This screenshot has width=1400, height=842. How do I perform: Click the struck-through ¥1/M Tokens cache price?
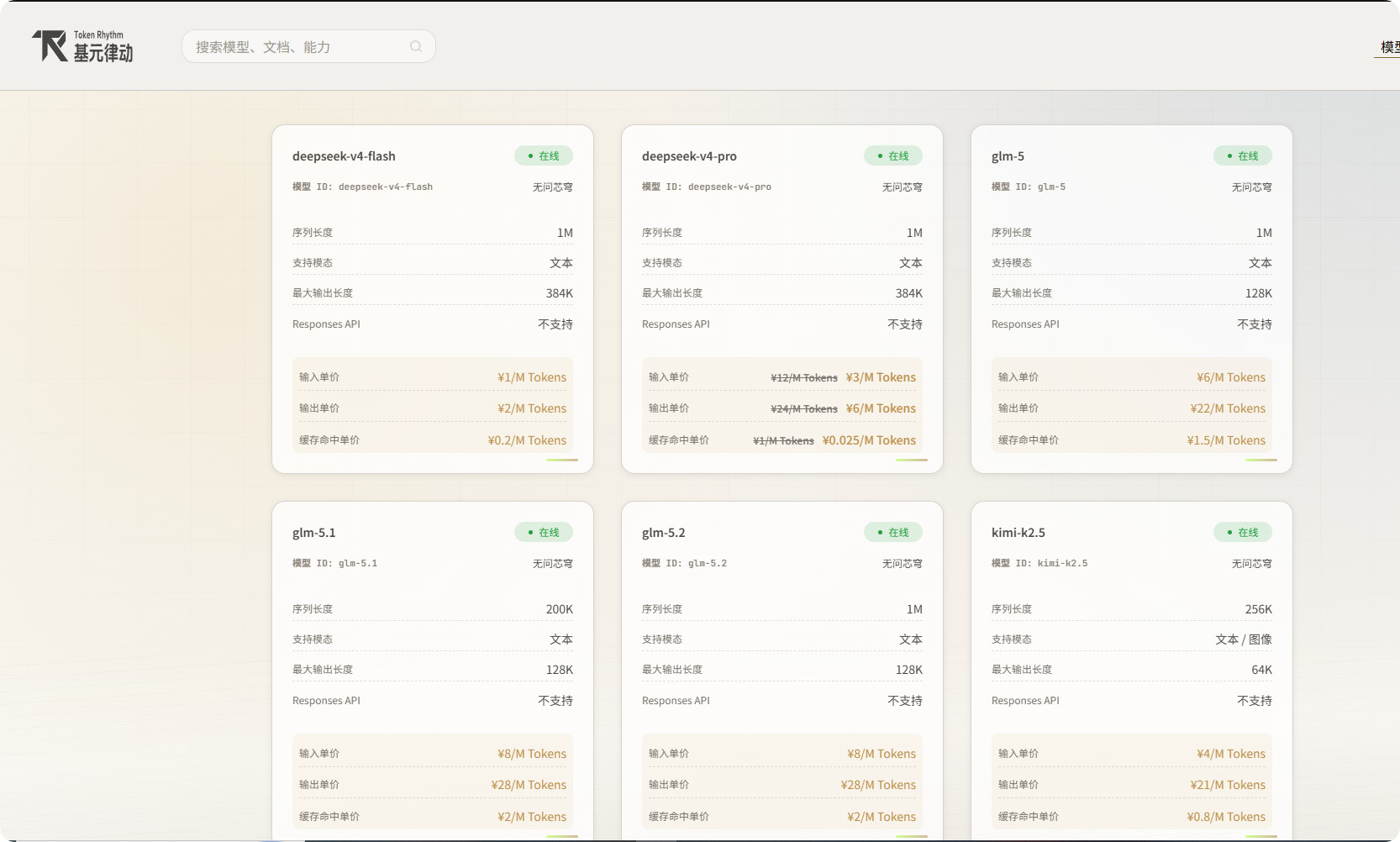(x=783, y=441)
